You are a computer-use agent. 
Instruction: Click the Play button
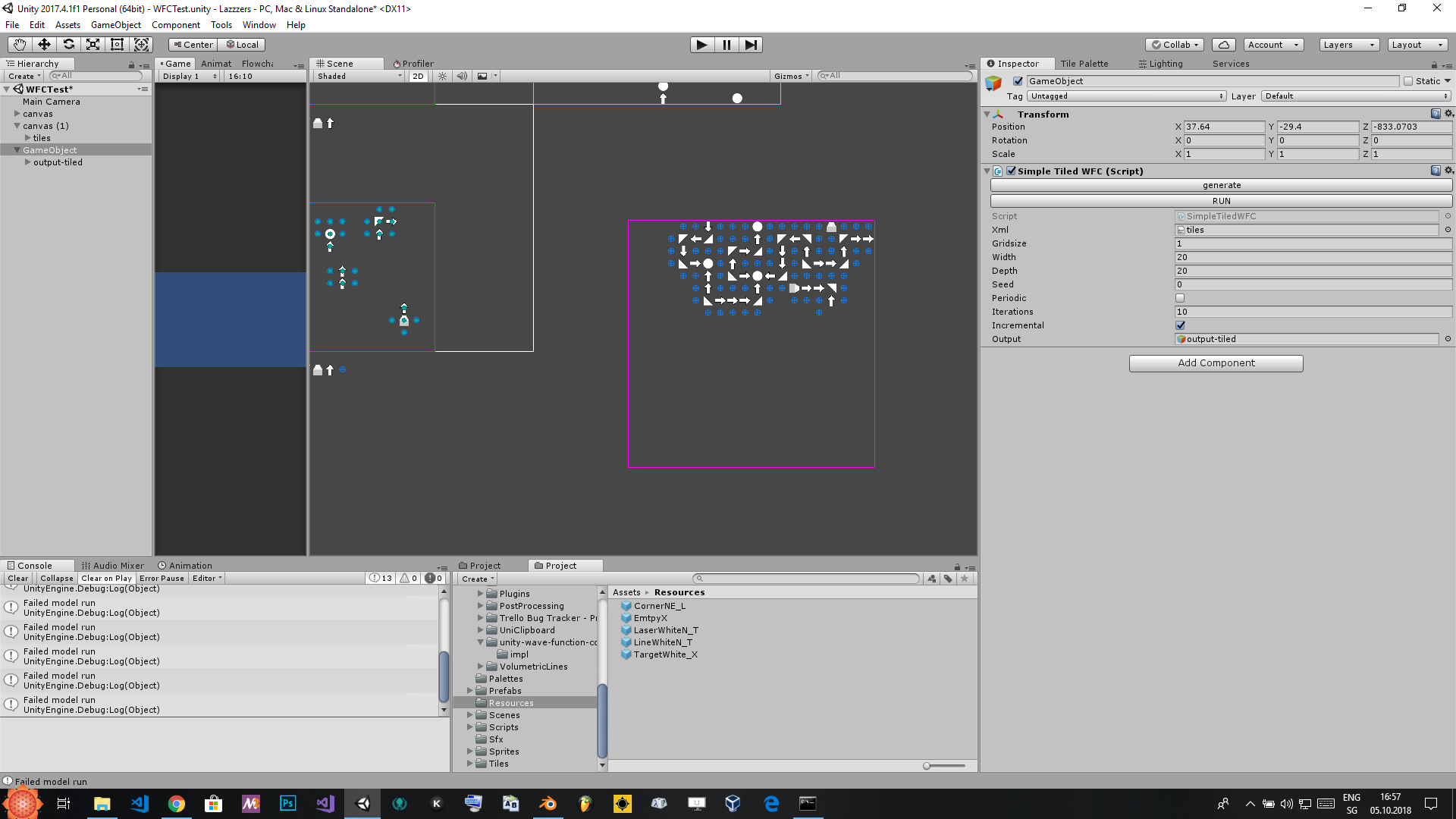(702, 45)
